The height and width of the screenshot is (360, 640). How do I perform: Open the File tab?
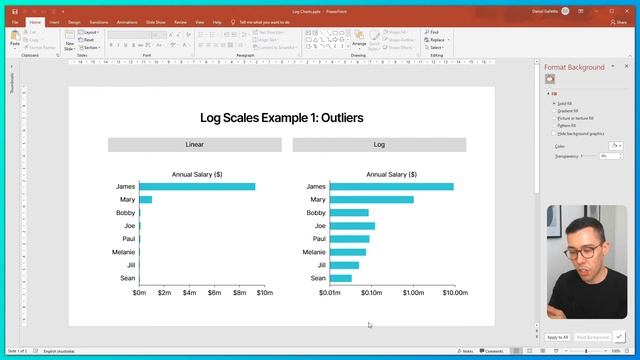coord(15,22)
